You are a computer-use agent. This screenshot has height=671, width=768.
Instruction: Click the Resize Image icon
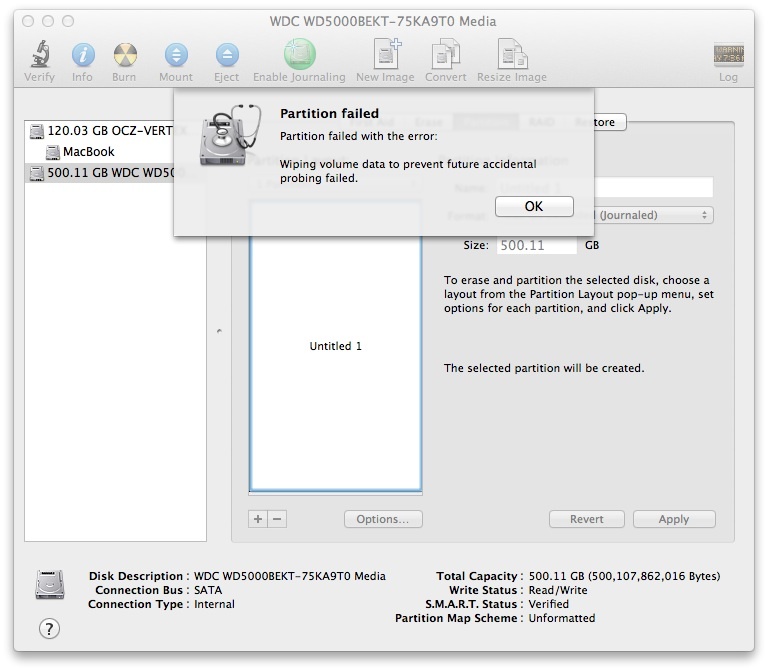512,53
